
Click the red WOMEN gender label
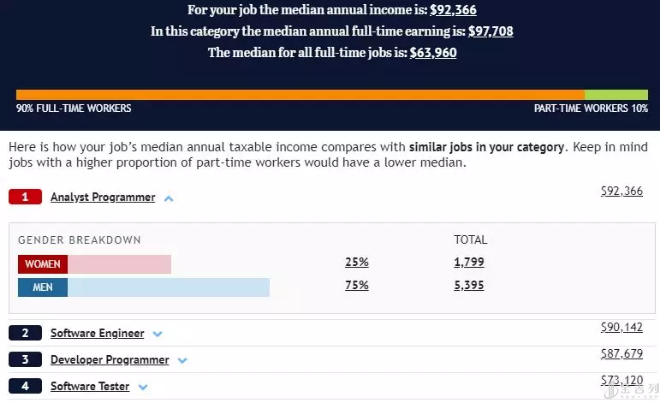[43, 264]
